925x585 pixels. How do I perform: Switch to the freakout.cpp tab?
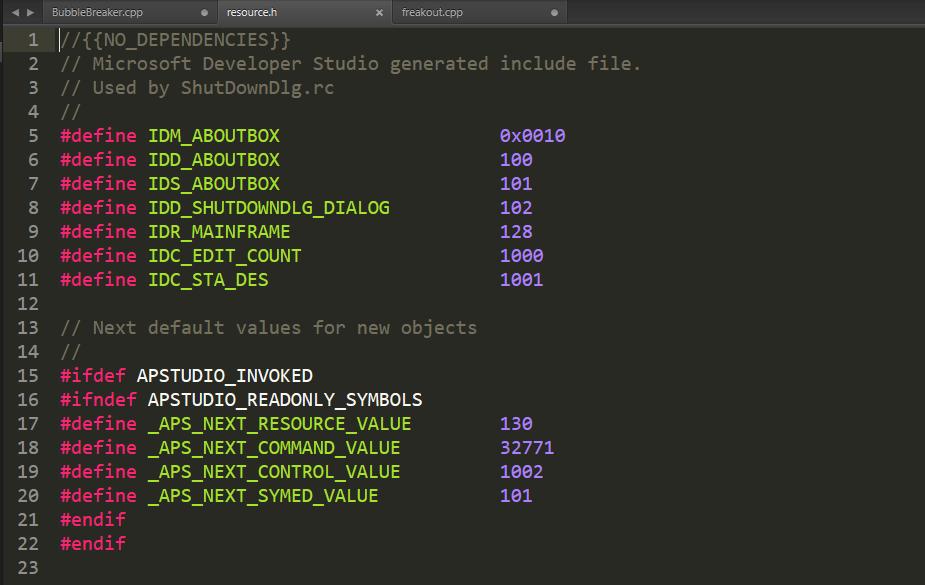pyautogui.click(x=432, y=13)
